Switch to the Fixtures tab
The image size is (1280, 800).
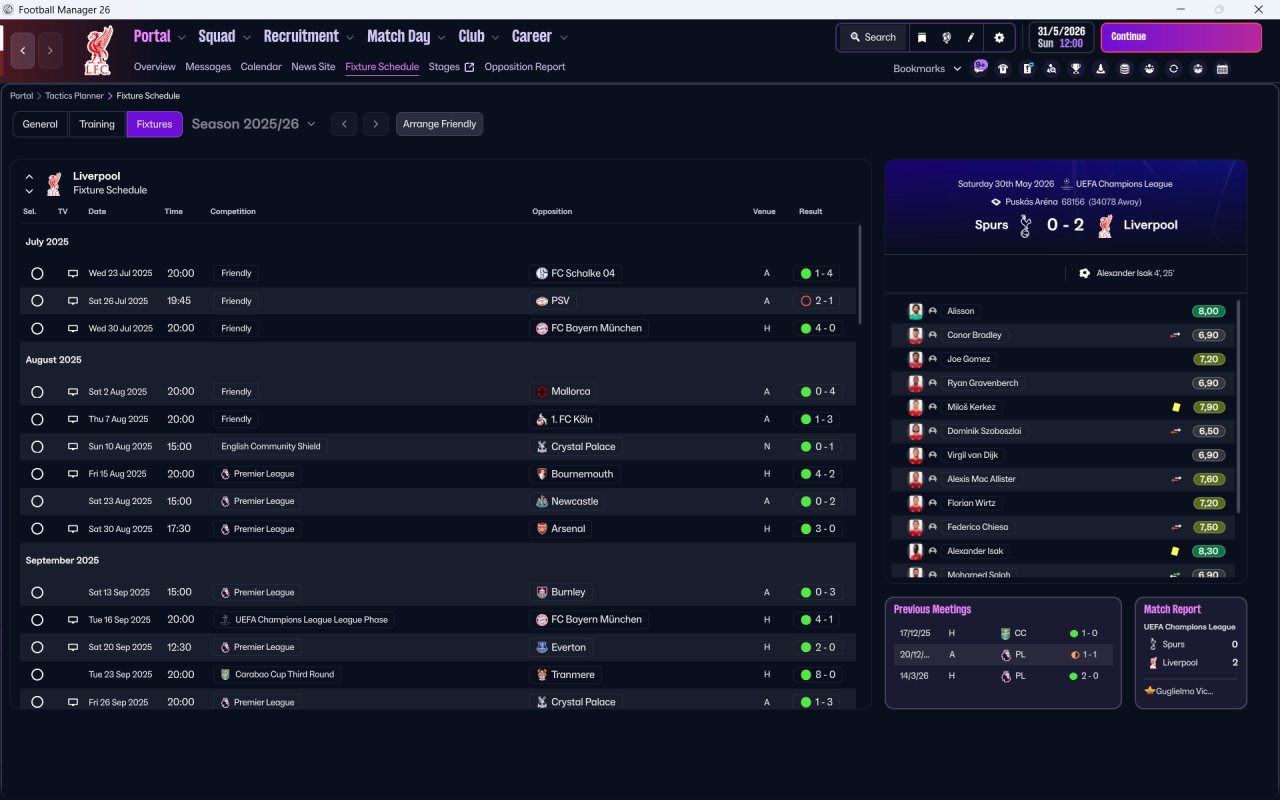[x=154, y=124]
